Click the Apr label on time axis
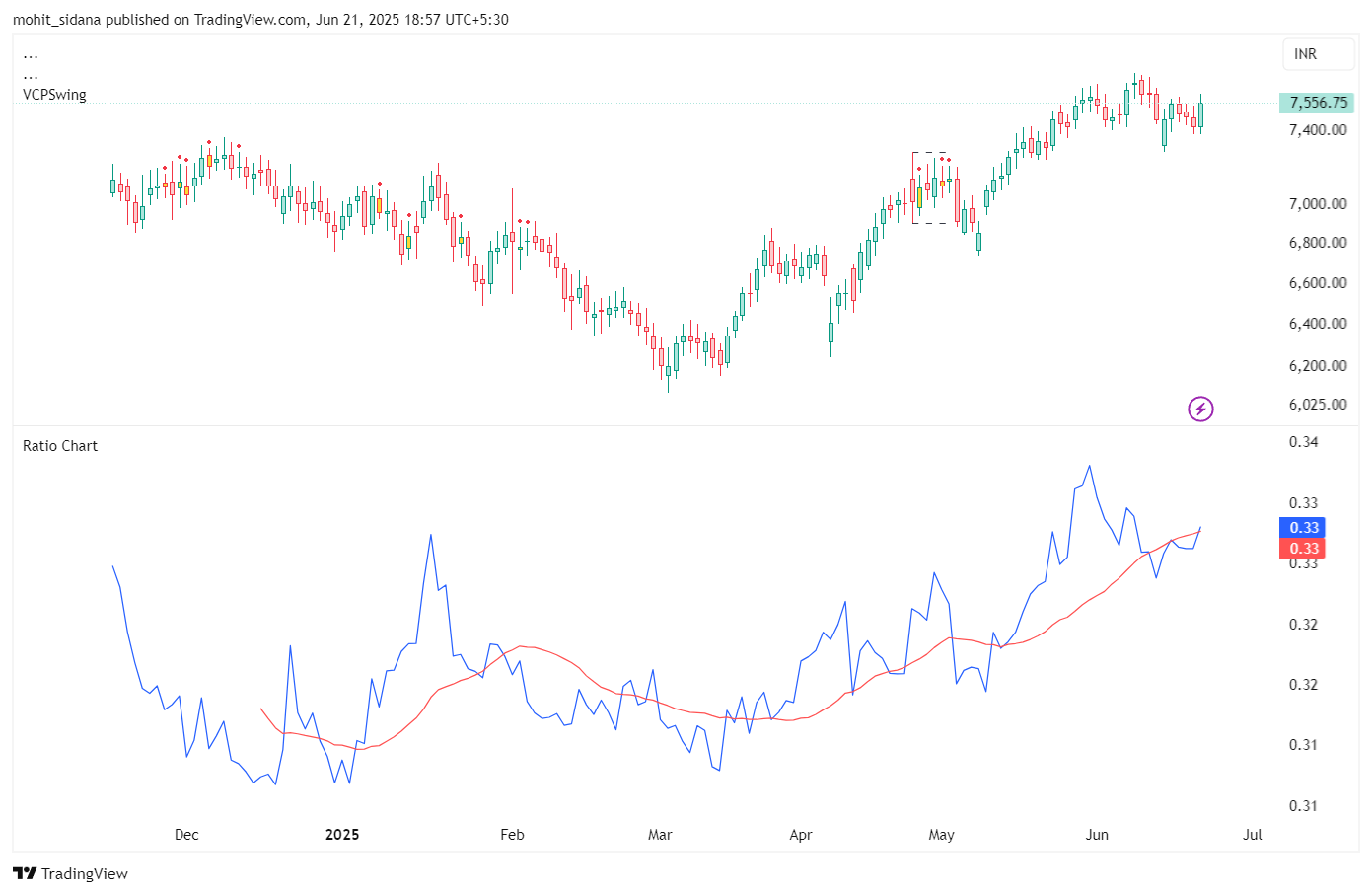Screen dimensions: 1372x895 click(x=801, y=835)
